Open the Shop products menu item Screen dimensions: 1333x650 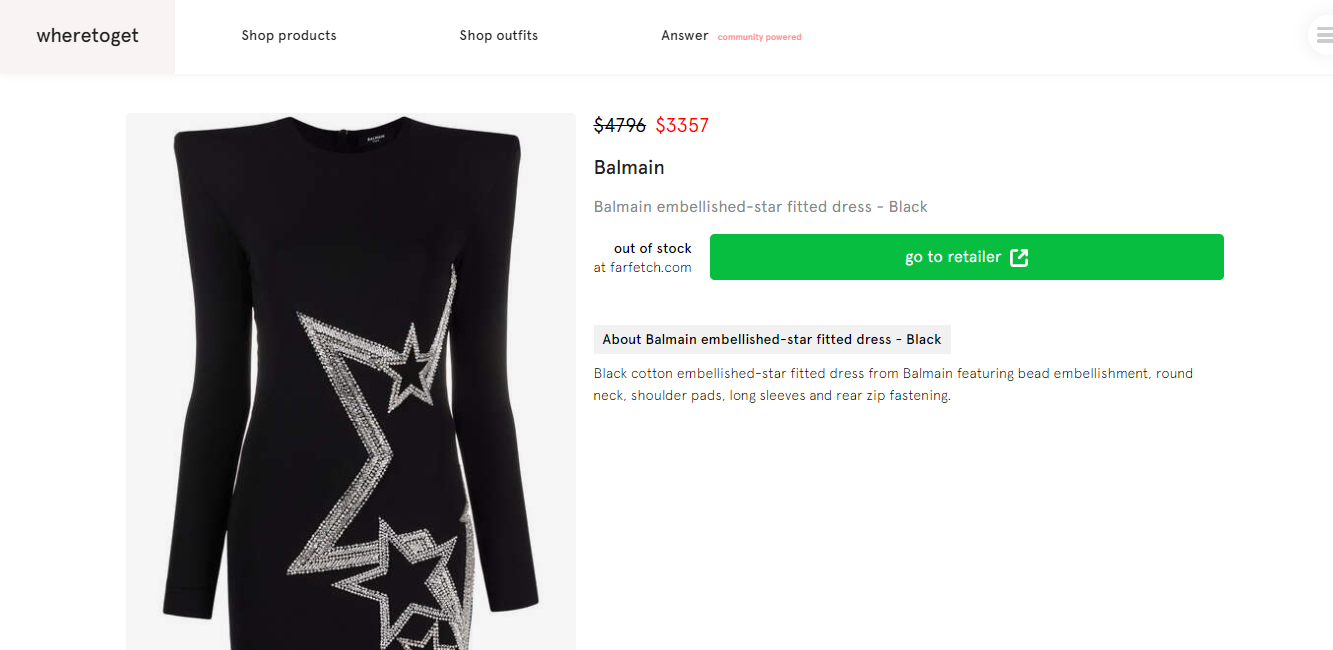click(289, 36)
